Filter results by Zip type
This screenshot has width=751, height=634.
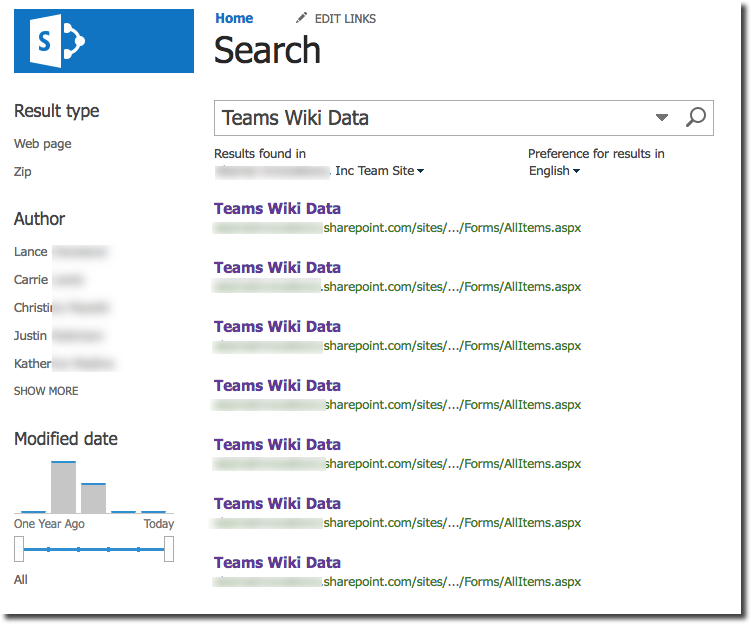click(23, 172)
